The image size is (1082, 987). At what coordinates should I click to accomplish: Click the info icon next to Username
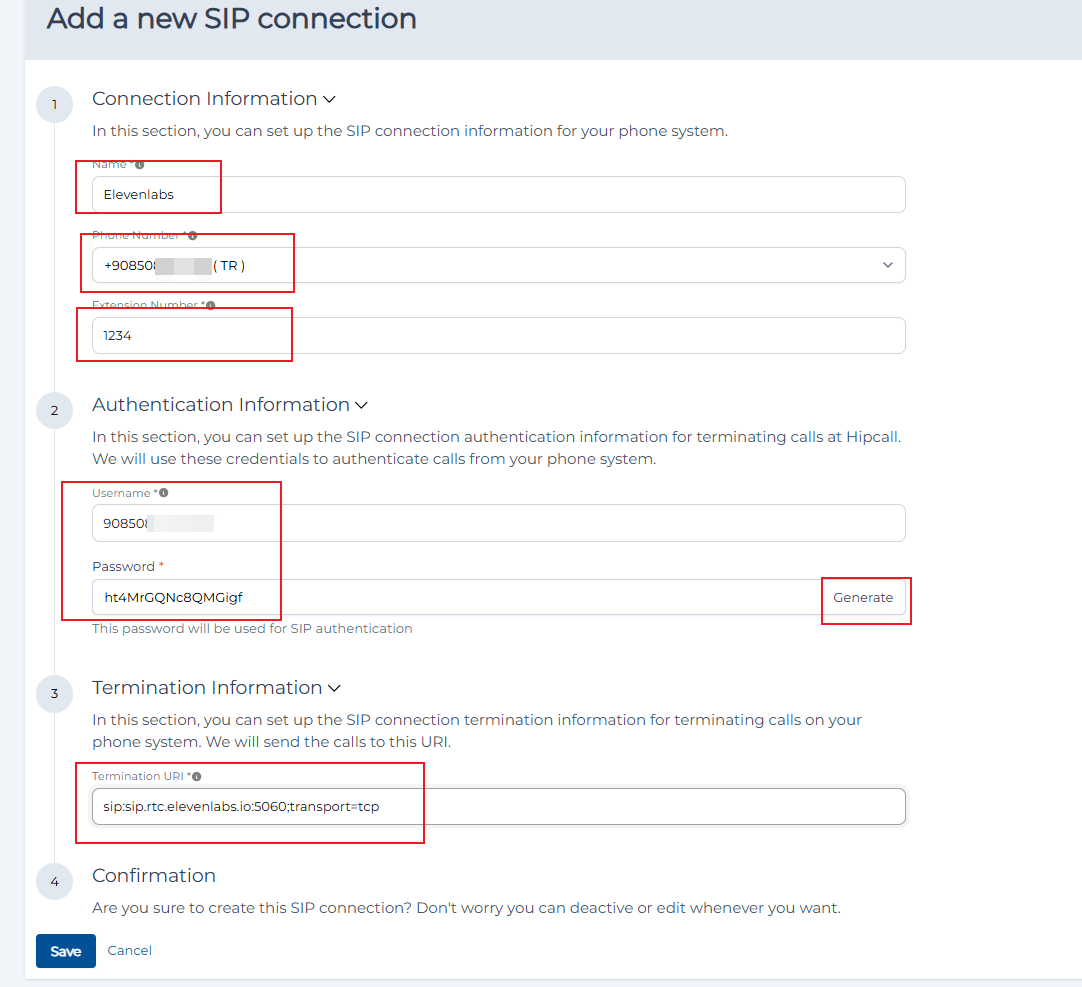tap(164, 493)
